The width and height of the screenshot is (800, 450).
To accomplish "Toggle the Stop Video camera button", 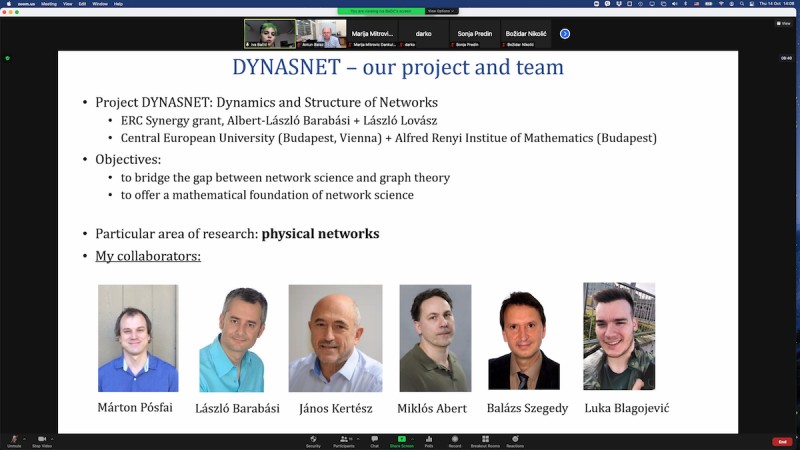I will coord(42,440).
